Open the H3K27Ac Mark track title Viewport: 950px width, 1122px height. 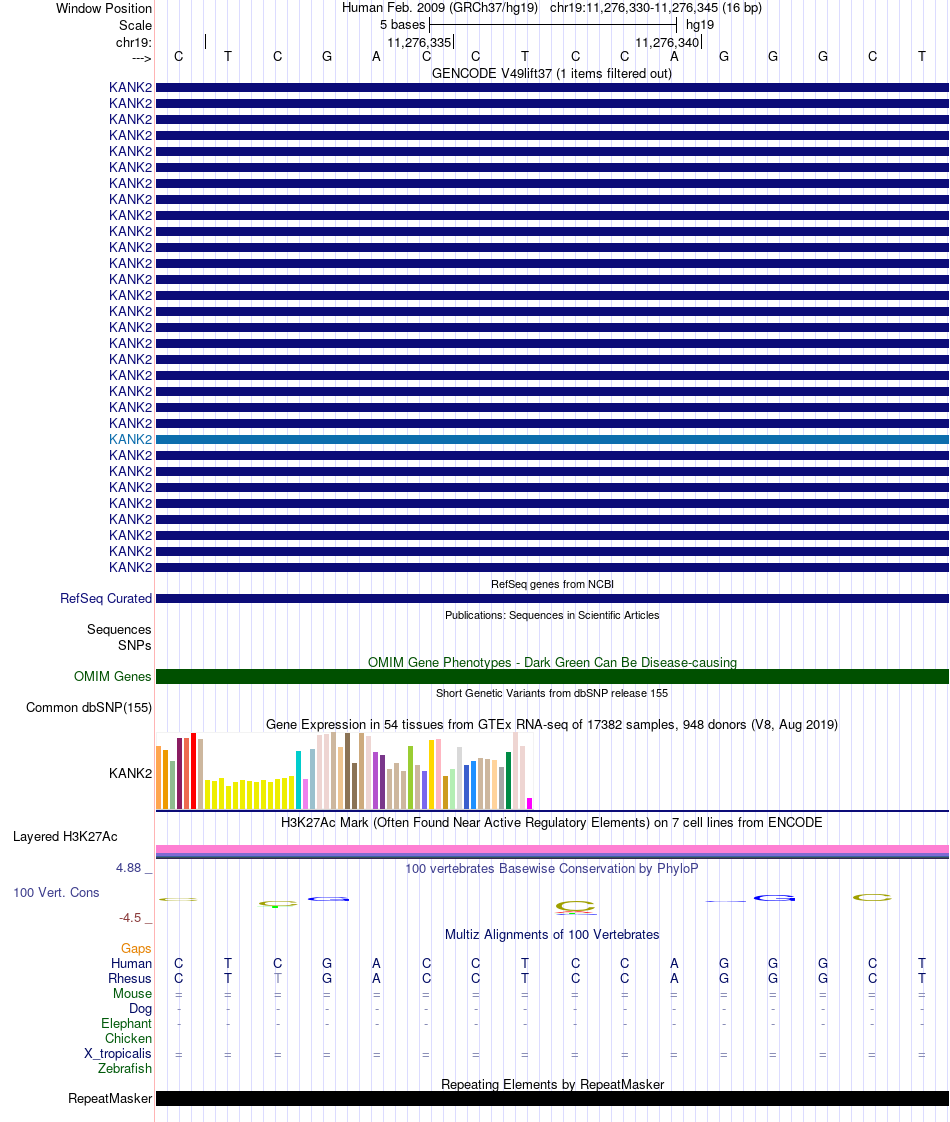552,822
